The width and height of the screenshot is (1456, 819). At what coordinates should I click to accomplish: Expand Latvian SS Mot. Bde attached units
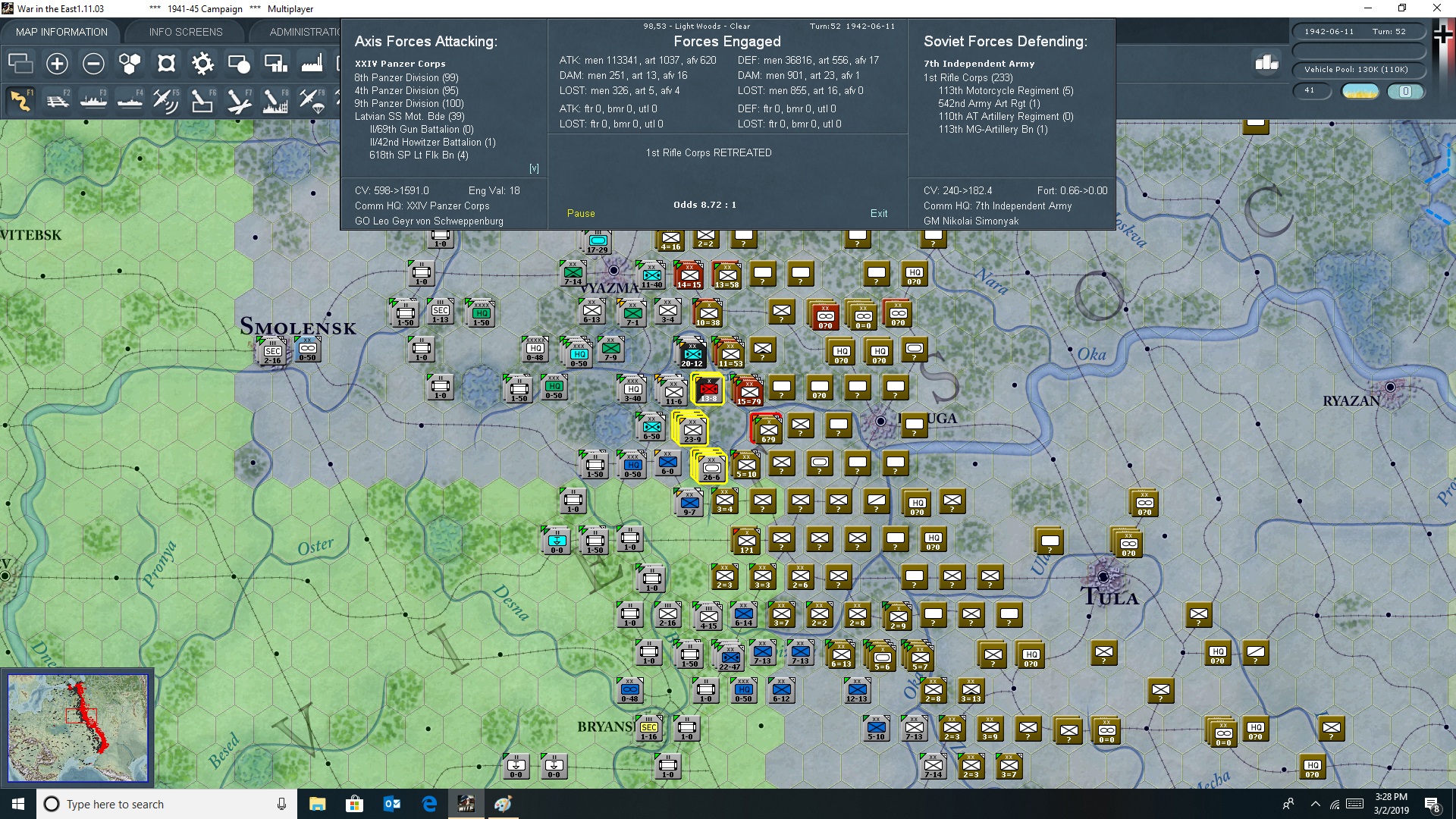[x=409, y=116]
